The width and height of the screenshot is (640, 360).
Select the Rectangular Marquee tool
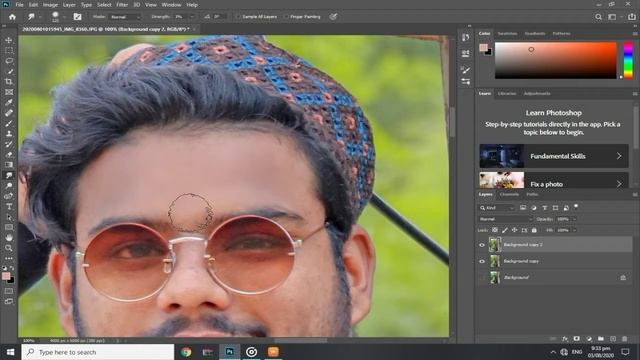[x=9, y=51]
